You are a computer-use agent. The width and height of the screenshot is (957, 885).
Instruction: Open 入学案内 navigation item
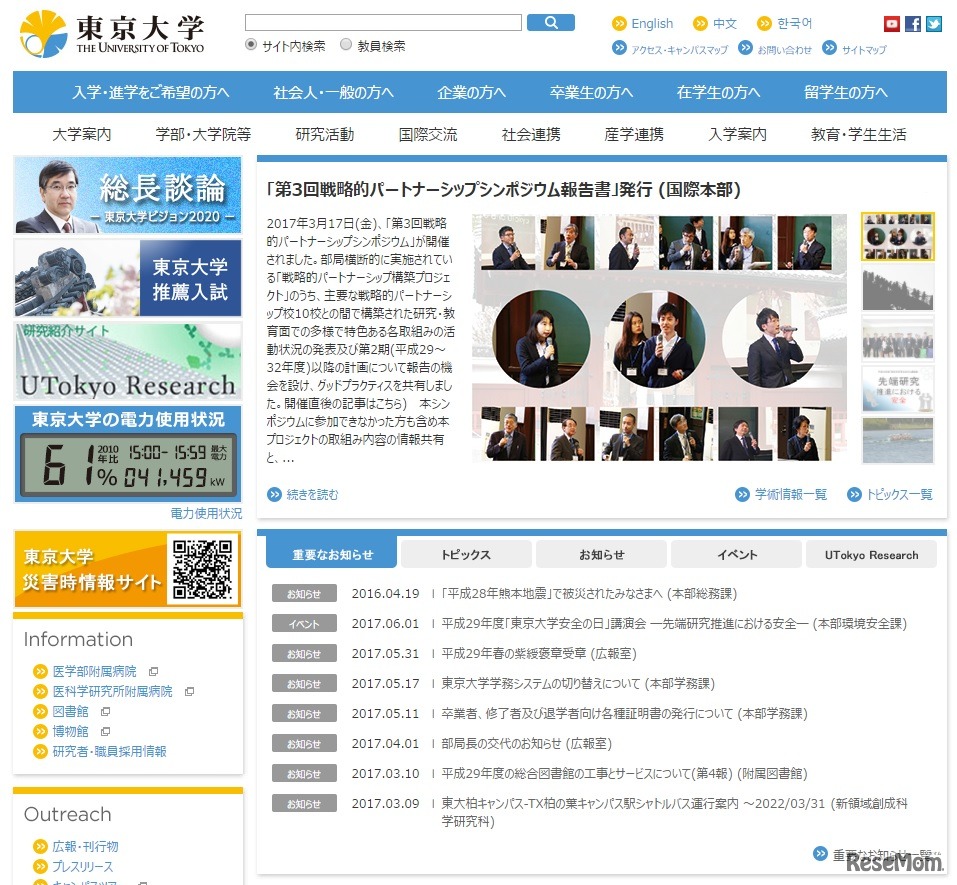pyautogui.click(x=737, y=134)
